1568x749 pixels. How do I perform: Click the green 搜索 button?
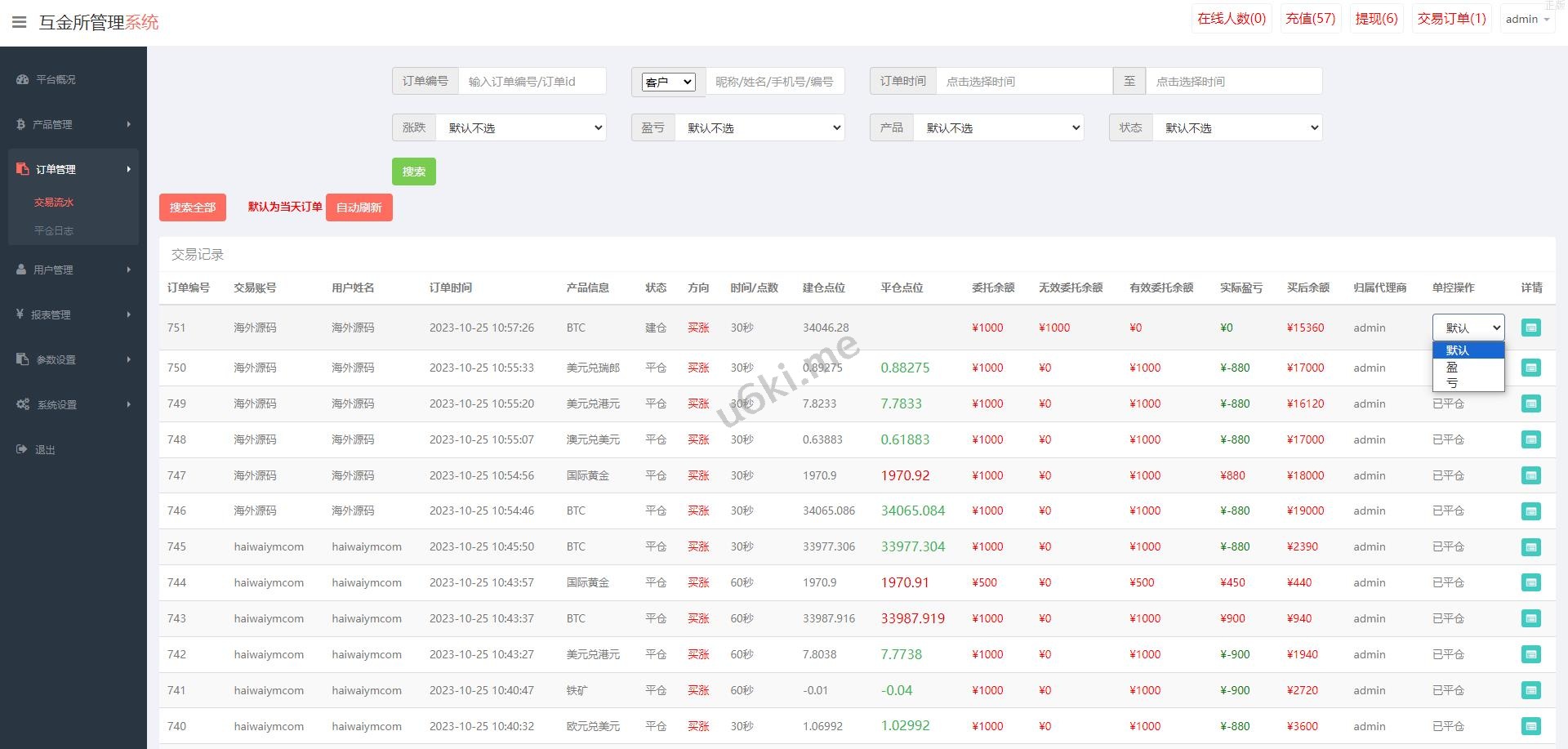tap(413, 172)
